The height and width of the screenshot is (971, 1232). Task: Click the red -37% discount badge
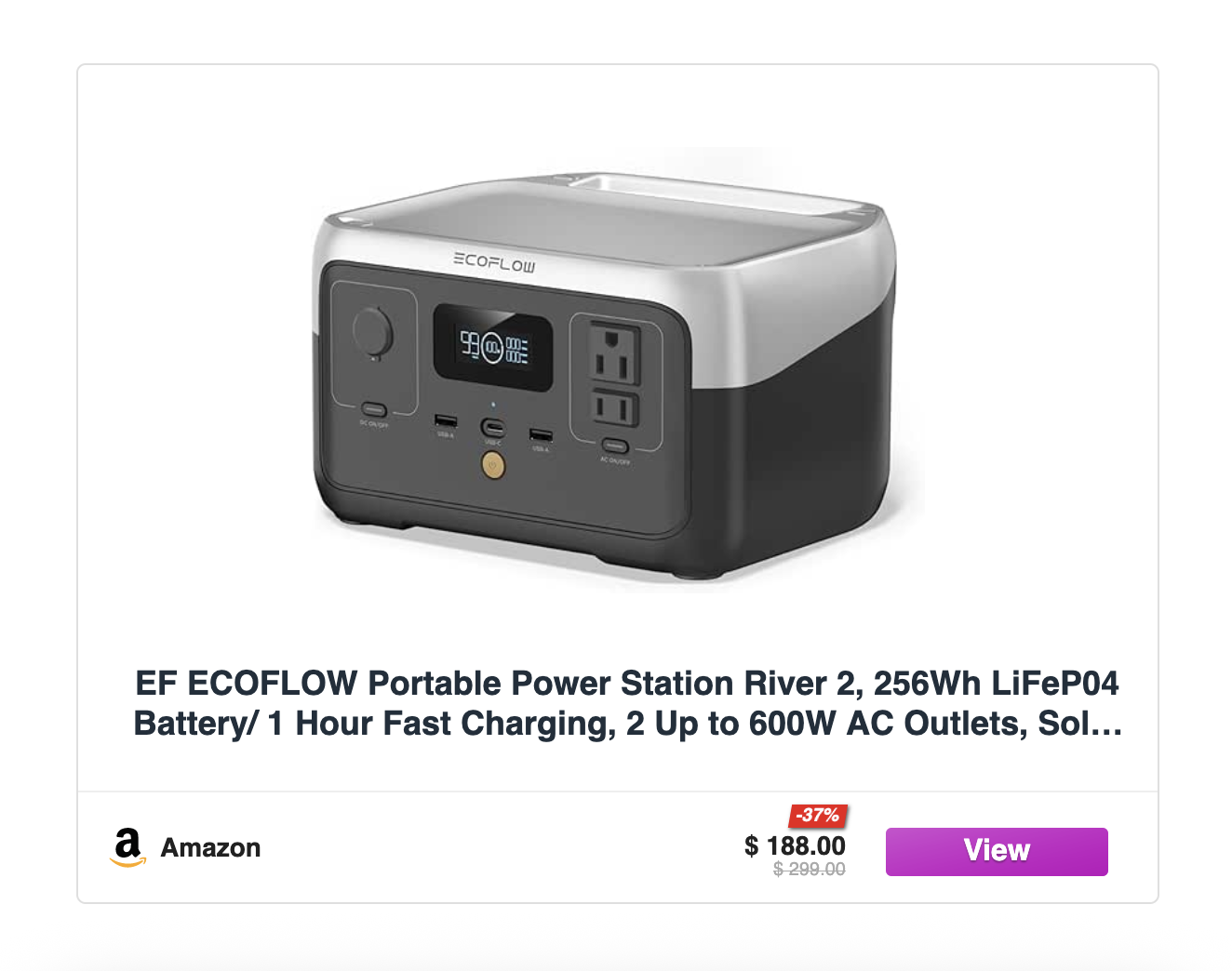818,816
